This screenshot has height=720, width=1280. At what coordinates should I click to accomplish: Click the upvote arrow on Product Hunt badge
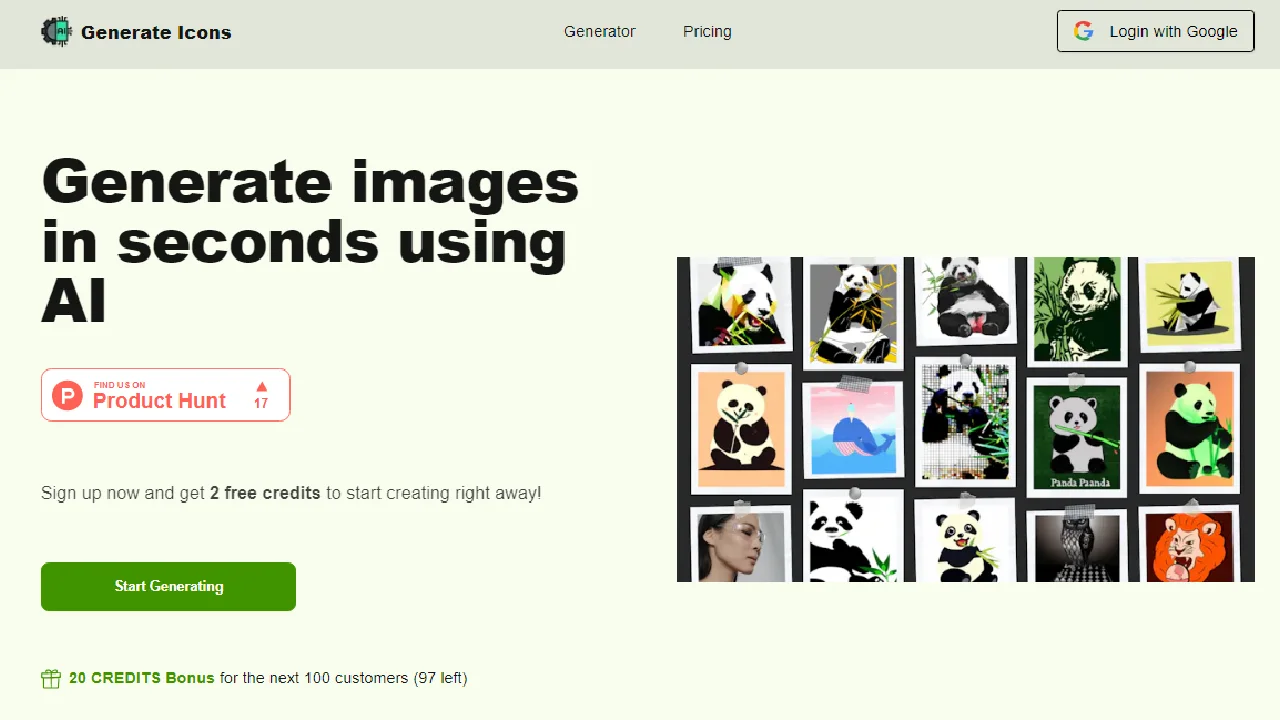point(260,387)
